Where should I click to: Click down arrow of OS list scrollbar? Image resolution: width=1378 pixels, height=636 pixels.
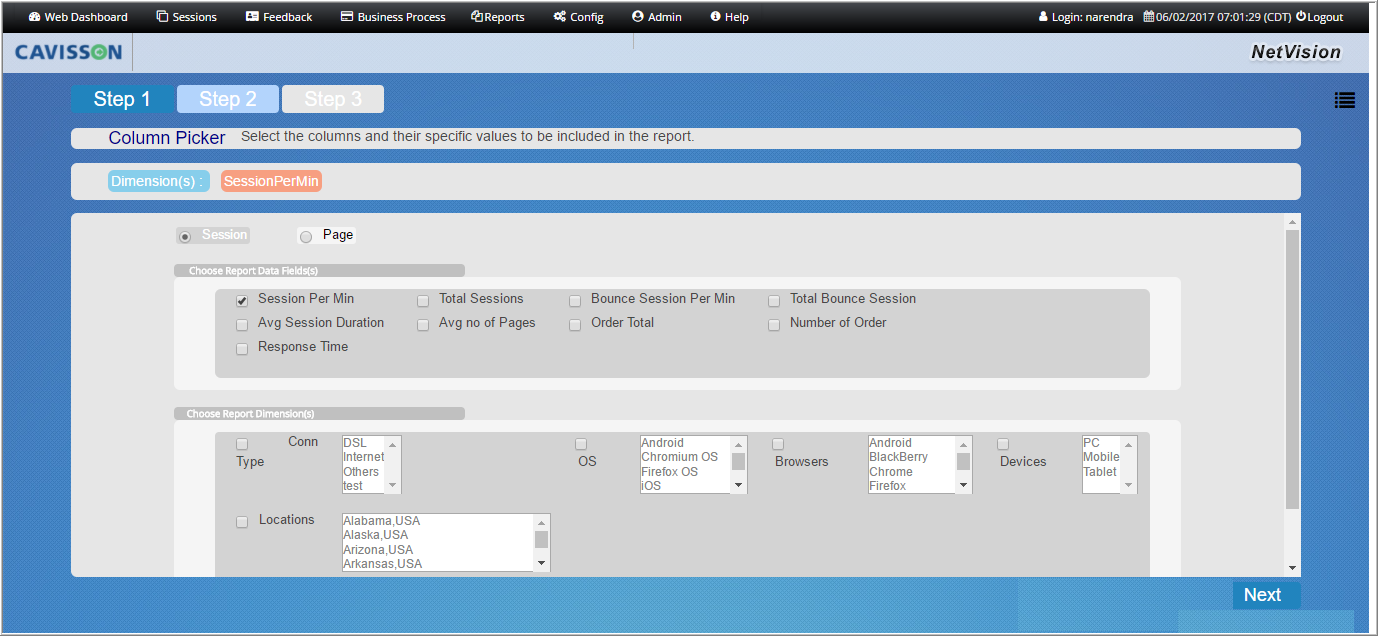739,486
